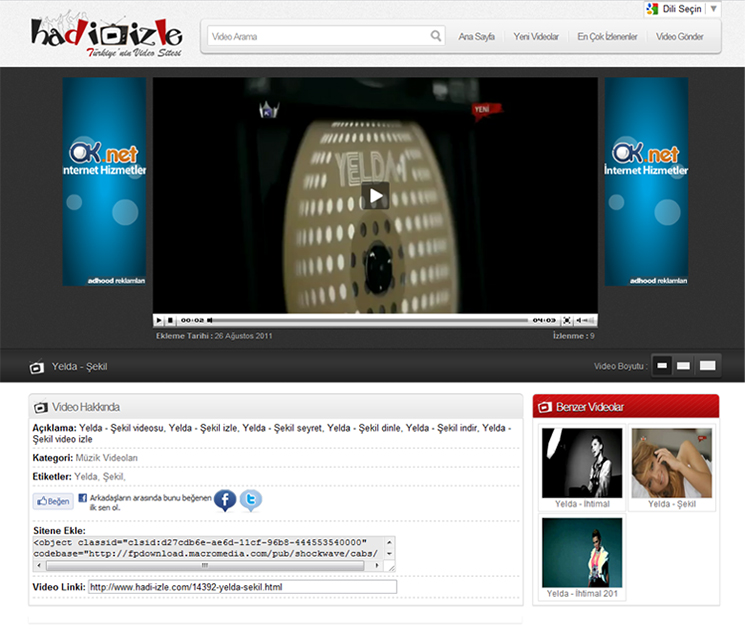Viewport: 745px width, 633px height.
Task: Click the play icon in player control bar
Action: pos(159,320)
